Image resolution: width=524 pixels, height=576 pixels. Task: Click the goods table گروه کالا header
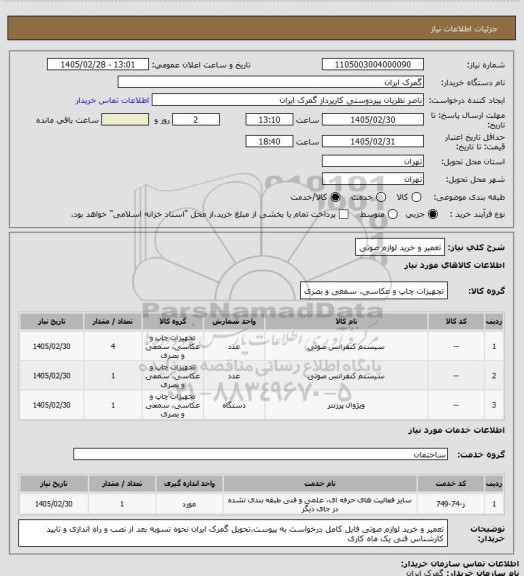coord(173,321)
